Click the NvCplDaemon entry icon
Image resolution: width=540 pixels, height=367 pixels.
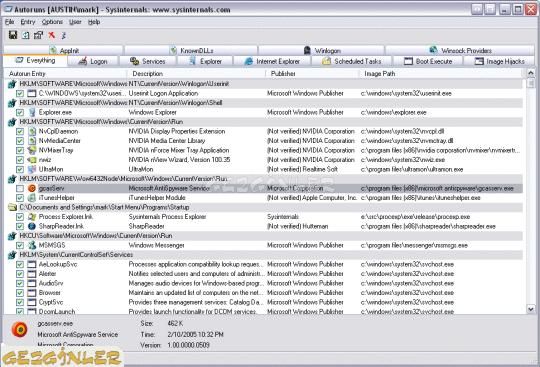[x=32, y=131]
